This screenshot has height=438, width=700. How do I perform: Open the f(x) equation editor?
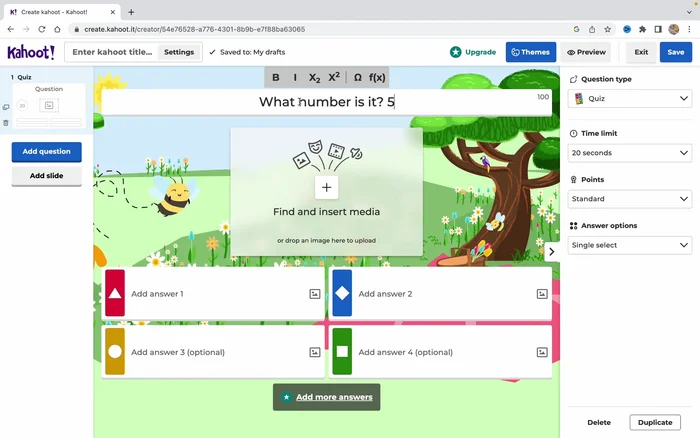tap(377, 77)
